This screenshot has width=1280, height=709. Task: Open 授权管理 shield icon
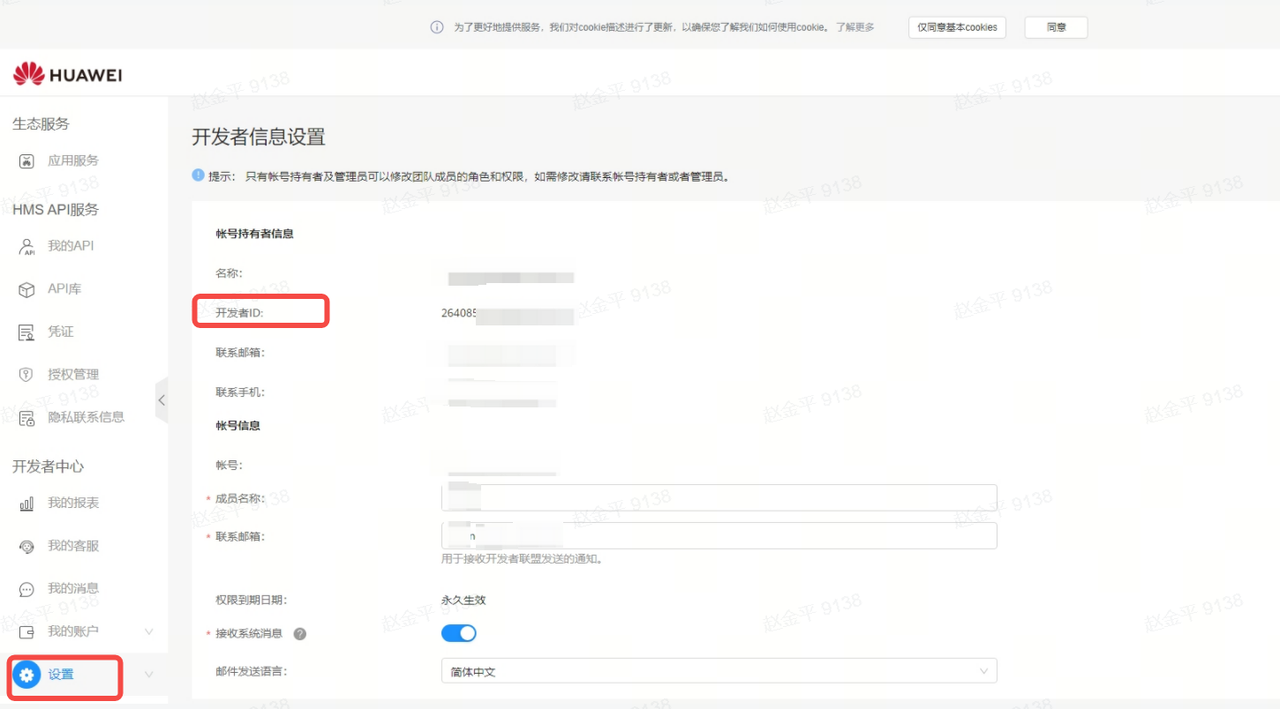coord(27,375)
